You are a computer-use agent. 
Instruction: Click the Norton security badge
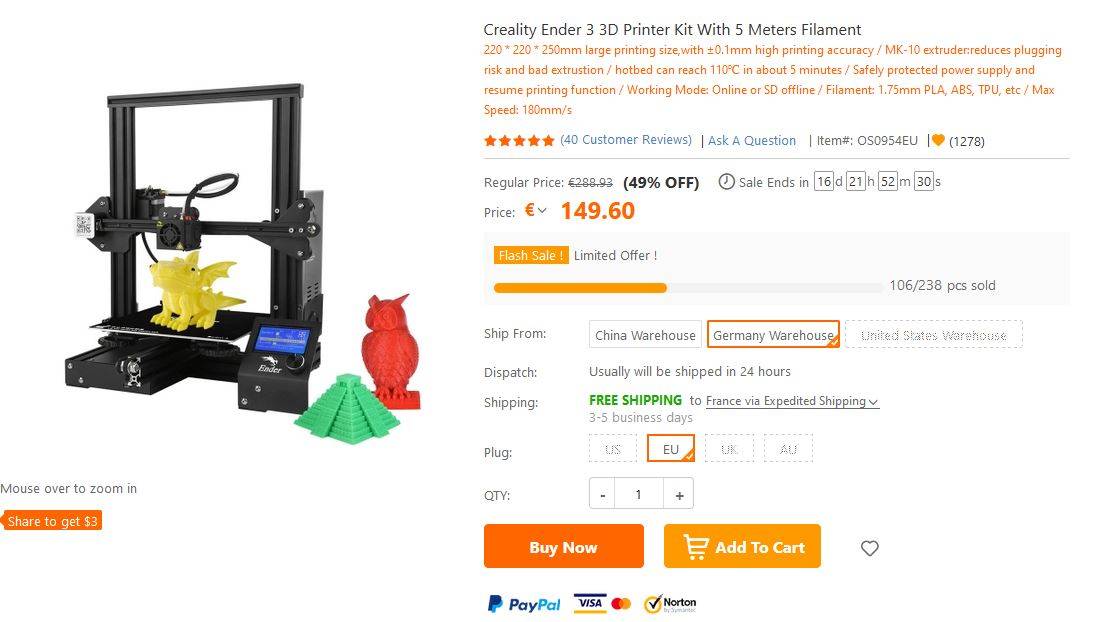pos(670,604)
